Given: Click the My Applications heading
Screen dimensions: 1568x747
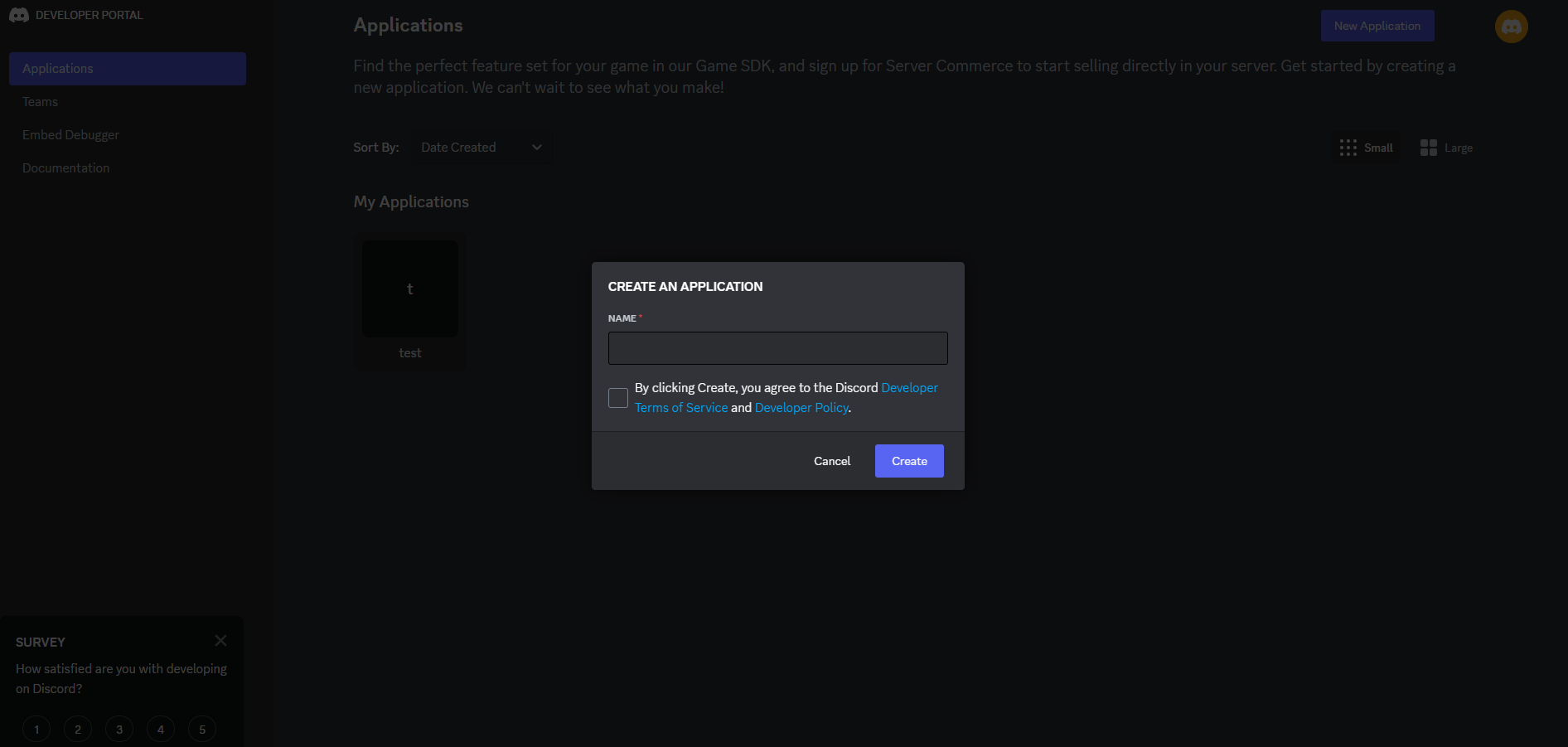Looking at the screenshot, I should coord(411,202).
